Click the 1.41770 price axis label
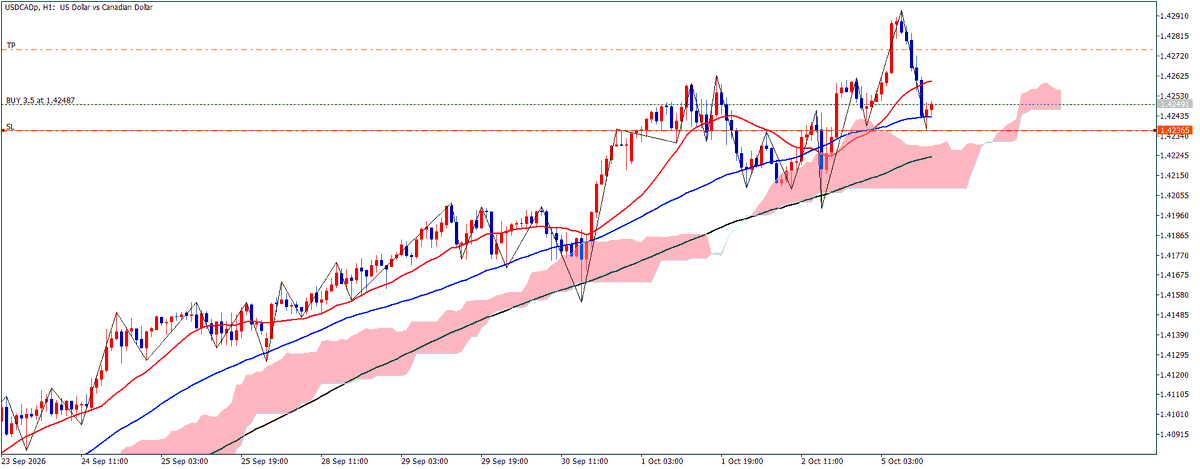1200x469 pixels. (x=1175, y=256)
